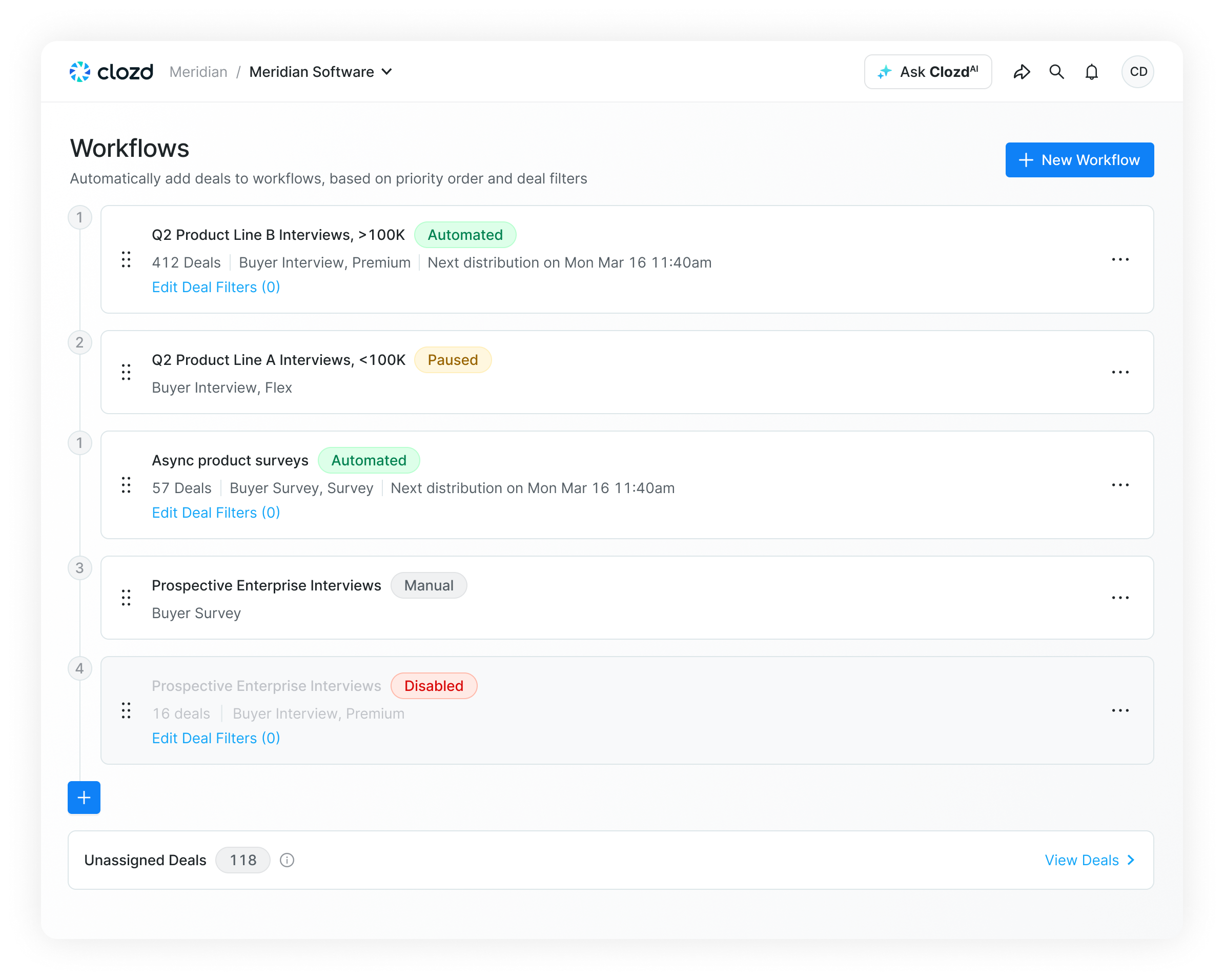Open the CD user avatar menu

1138,72
